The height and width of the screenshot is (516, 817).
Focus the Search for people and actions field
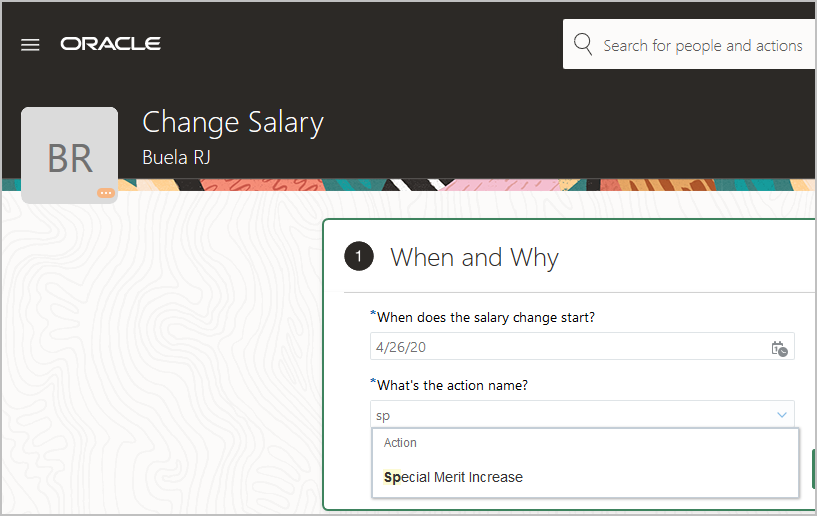coord(702,45)
